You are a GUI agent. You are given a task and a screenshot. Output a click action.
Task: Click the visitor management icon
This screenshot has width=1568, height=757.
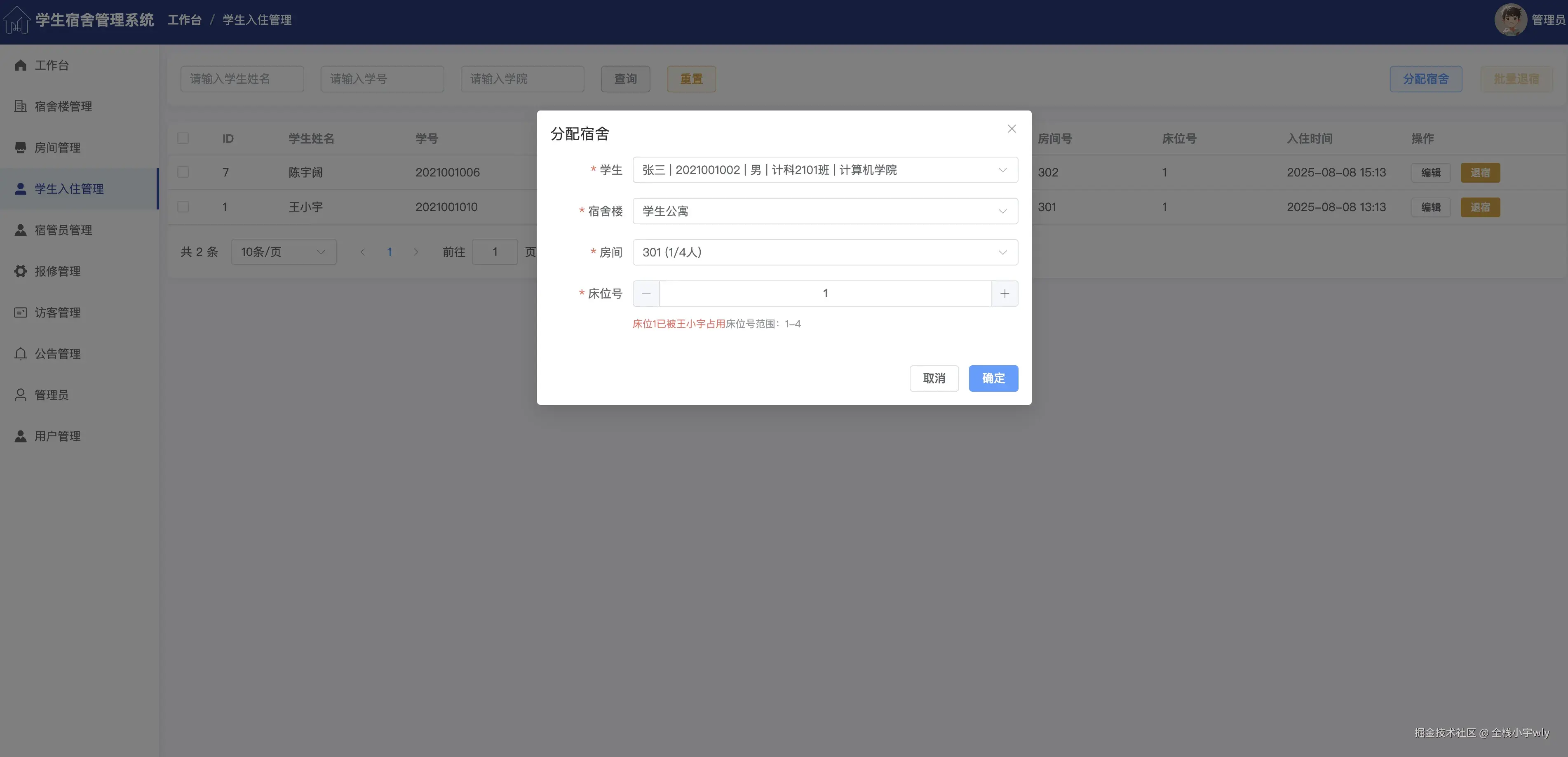pyautogui.click(x=21, y=313)
